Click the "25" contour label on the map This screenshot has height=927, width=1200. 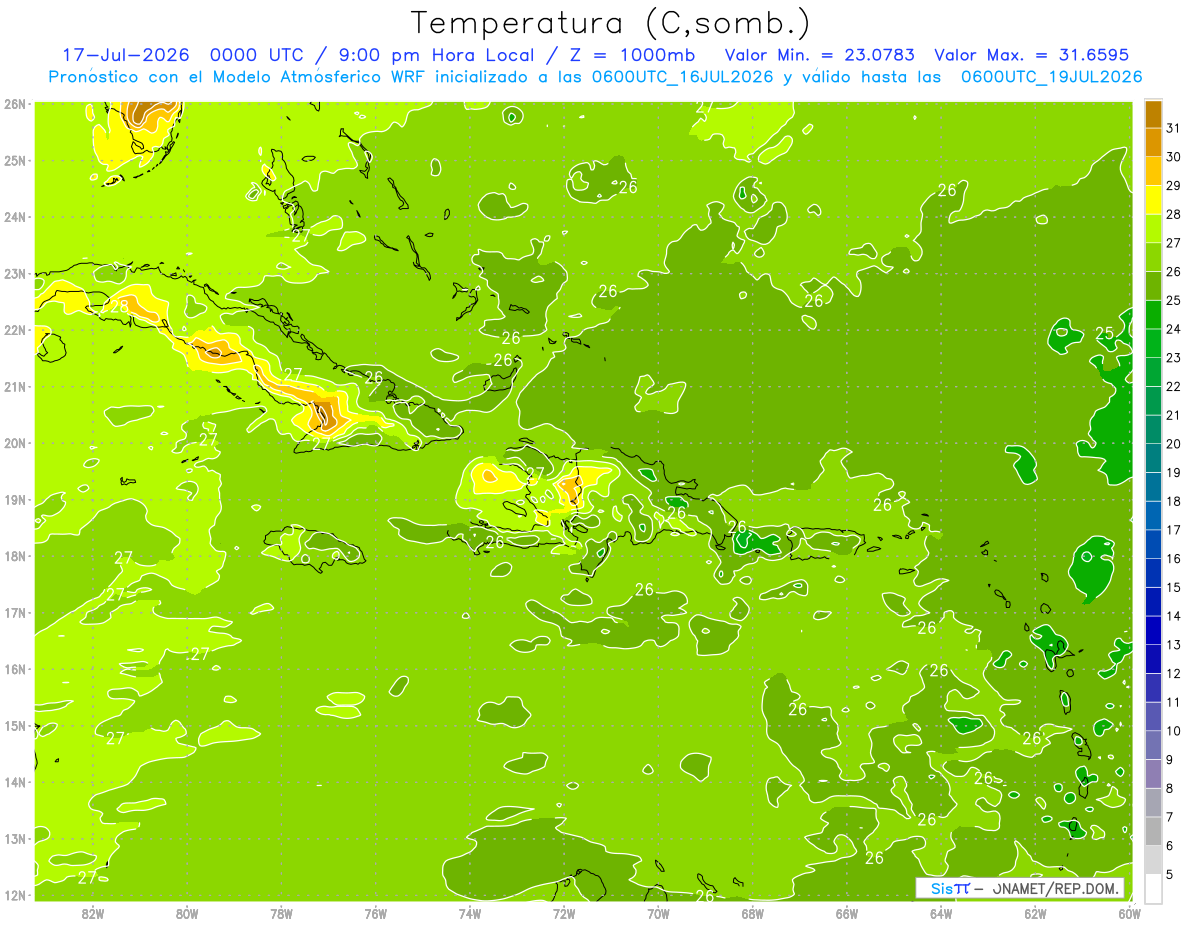pos(1104,334)
